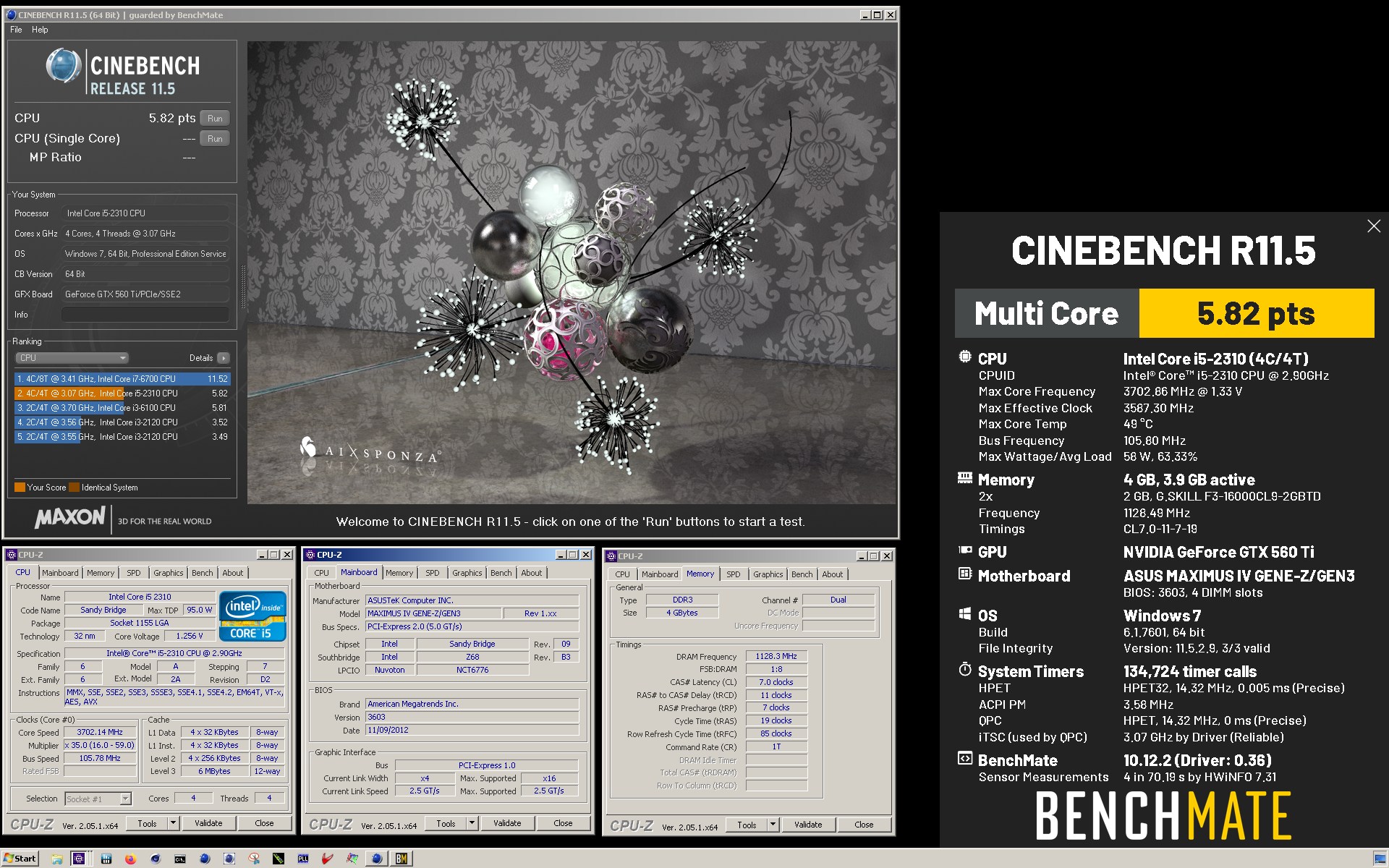Image resolution: width=1389 pixels, height=868 pixels.
Task: Click the empty Info field in Your System
Action: point(145,315)
